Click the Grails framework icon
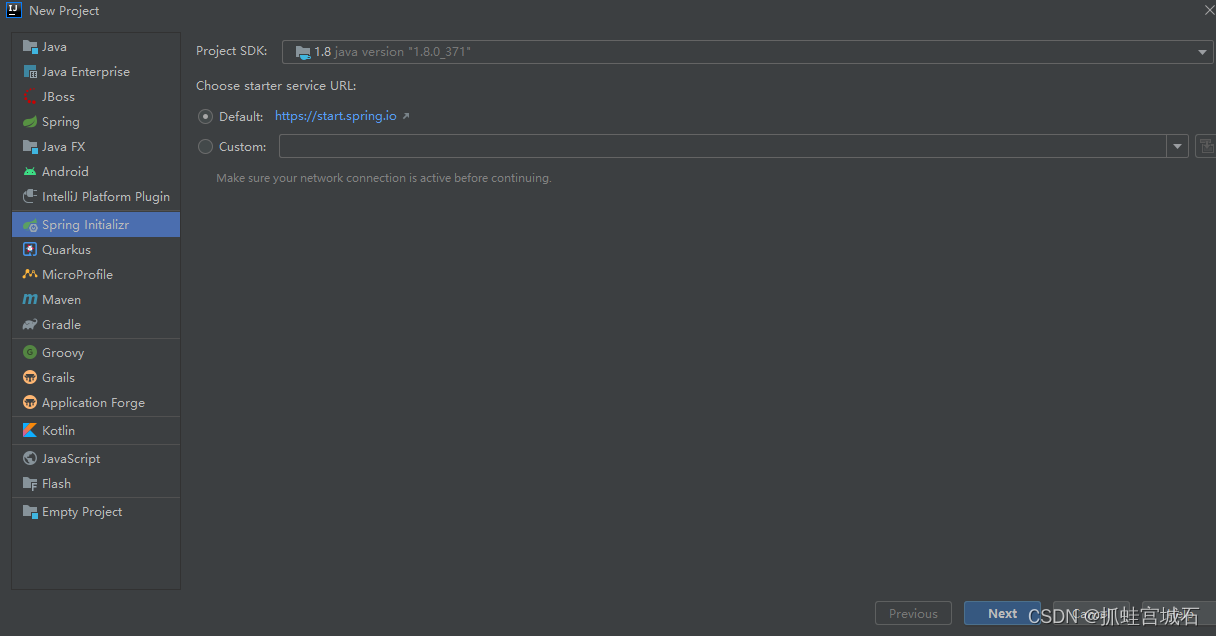The width and height of the screenshot is (1216, 636). click(31, 377)
